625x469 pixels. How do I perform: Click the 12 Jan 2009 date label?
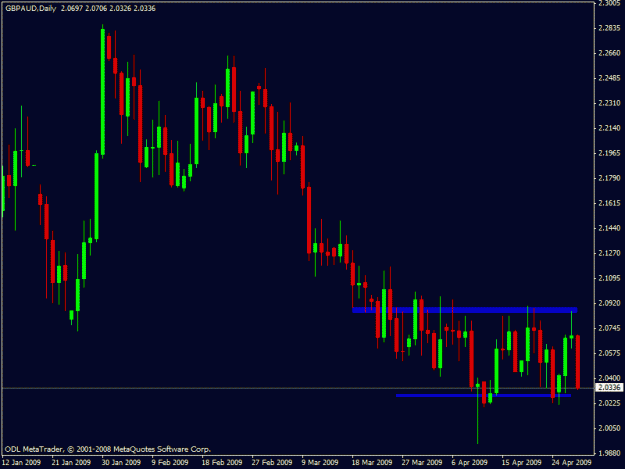tap(21, 462)
